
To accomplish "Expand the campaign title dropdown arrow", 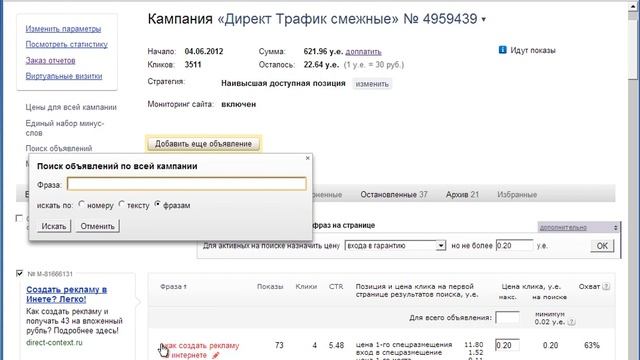I will (x=484, y=20).
